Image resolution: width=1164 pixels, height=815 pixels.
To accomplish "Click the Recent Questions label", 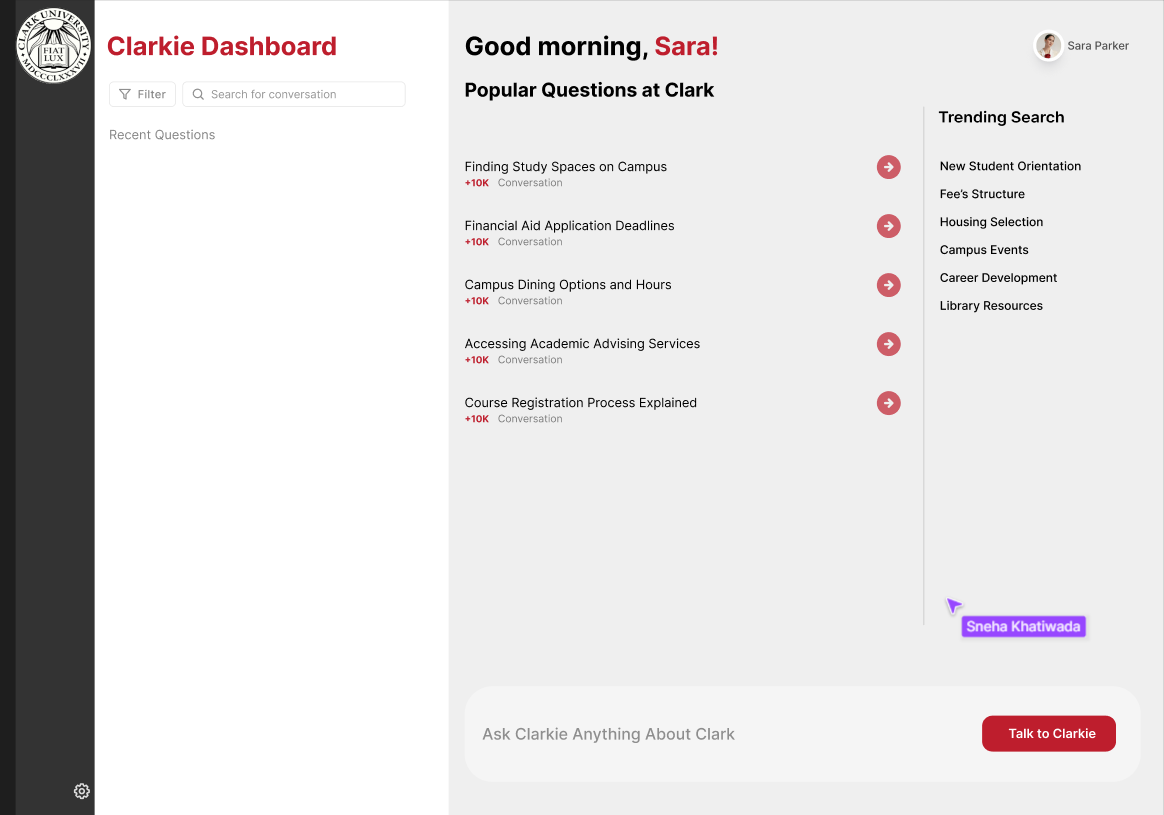I will point(162,135).
